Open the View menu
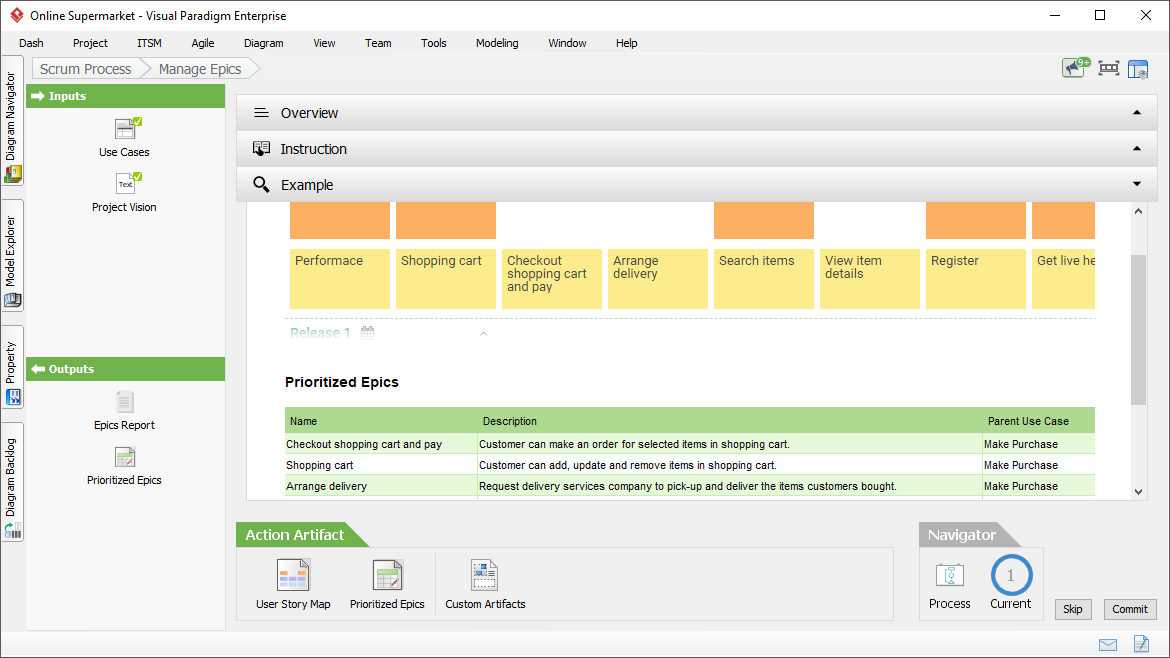 324,43
